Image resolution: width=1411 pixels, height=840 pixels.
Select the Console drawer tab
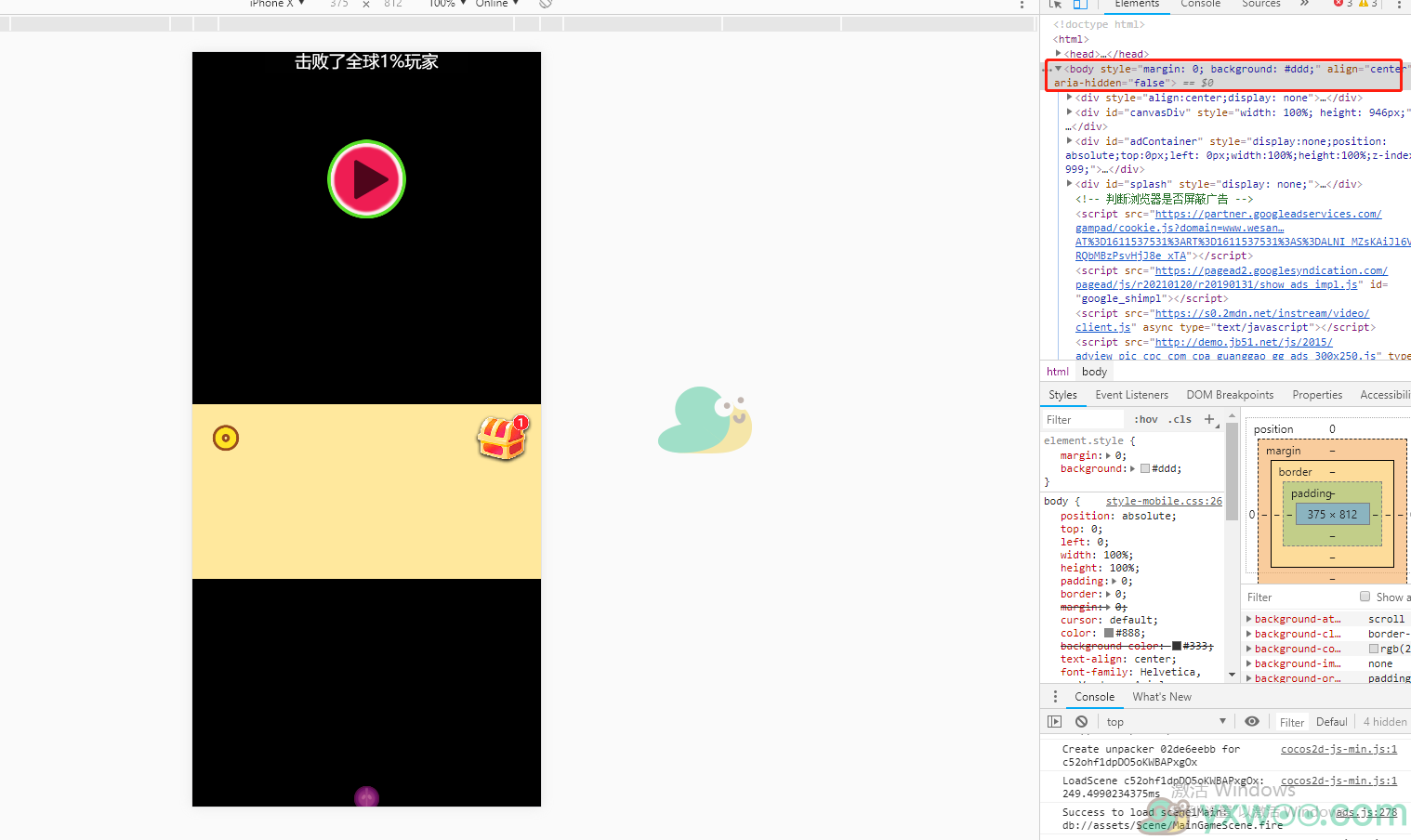coord(1094,697)
